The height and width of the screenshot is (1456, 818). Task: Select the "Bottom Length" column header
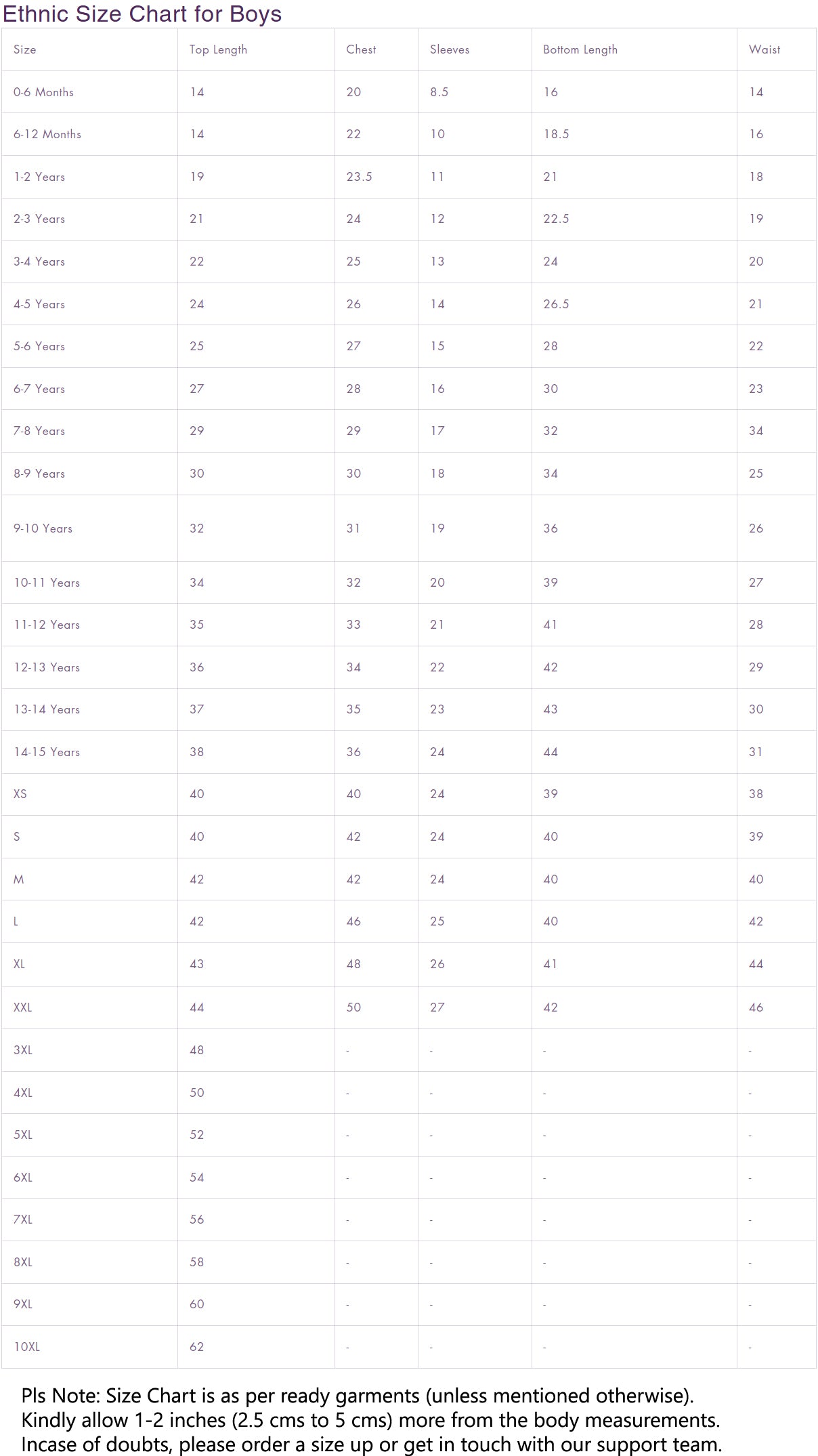coord(580,49)
